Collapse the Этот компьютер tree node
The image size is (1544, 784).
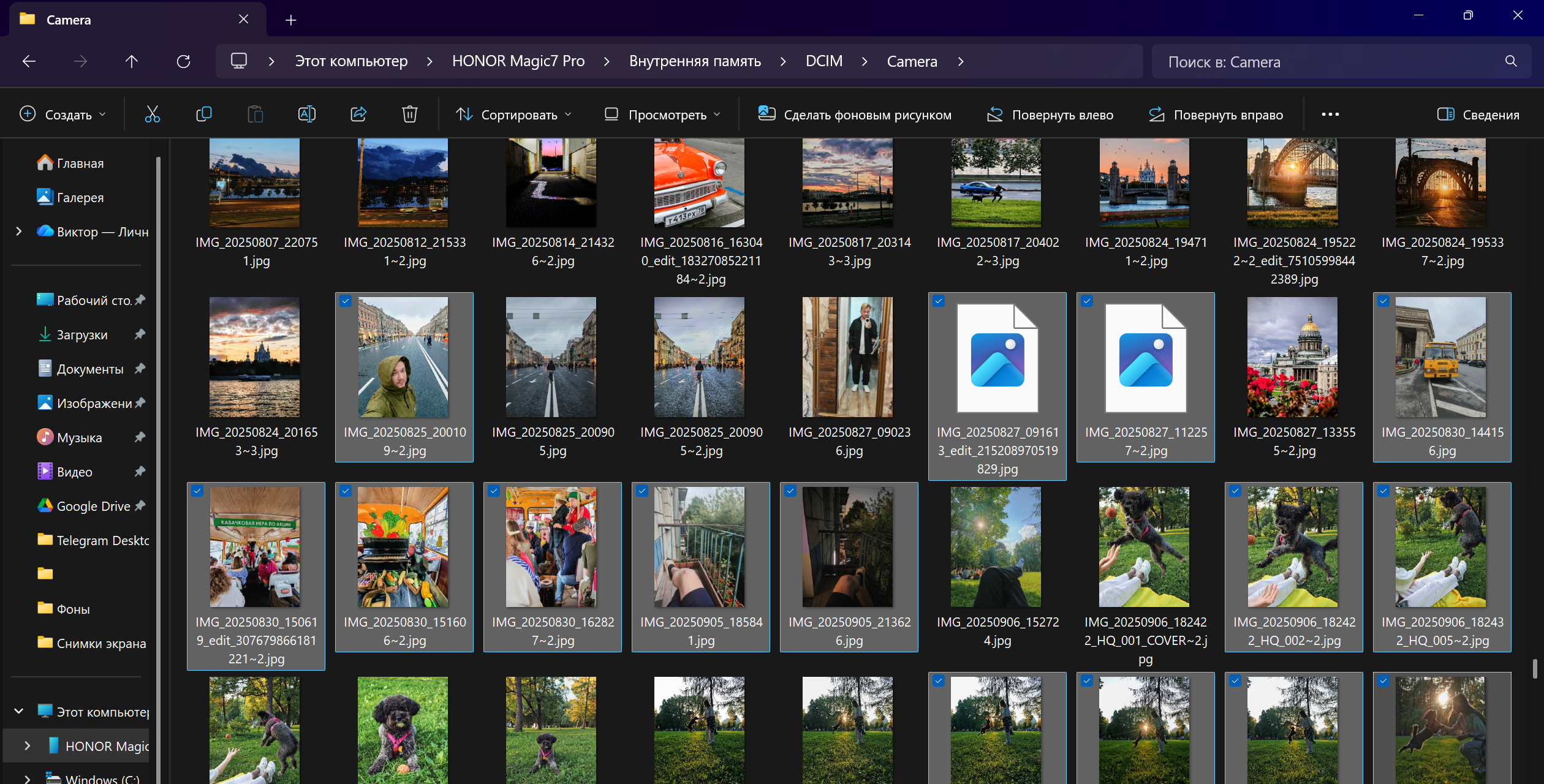(x=18, y=711)
